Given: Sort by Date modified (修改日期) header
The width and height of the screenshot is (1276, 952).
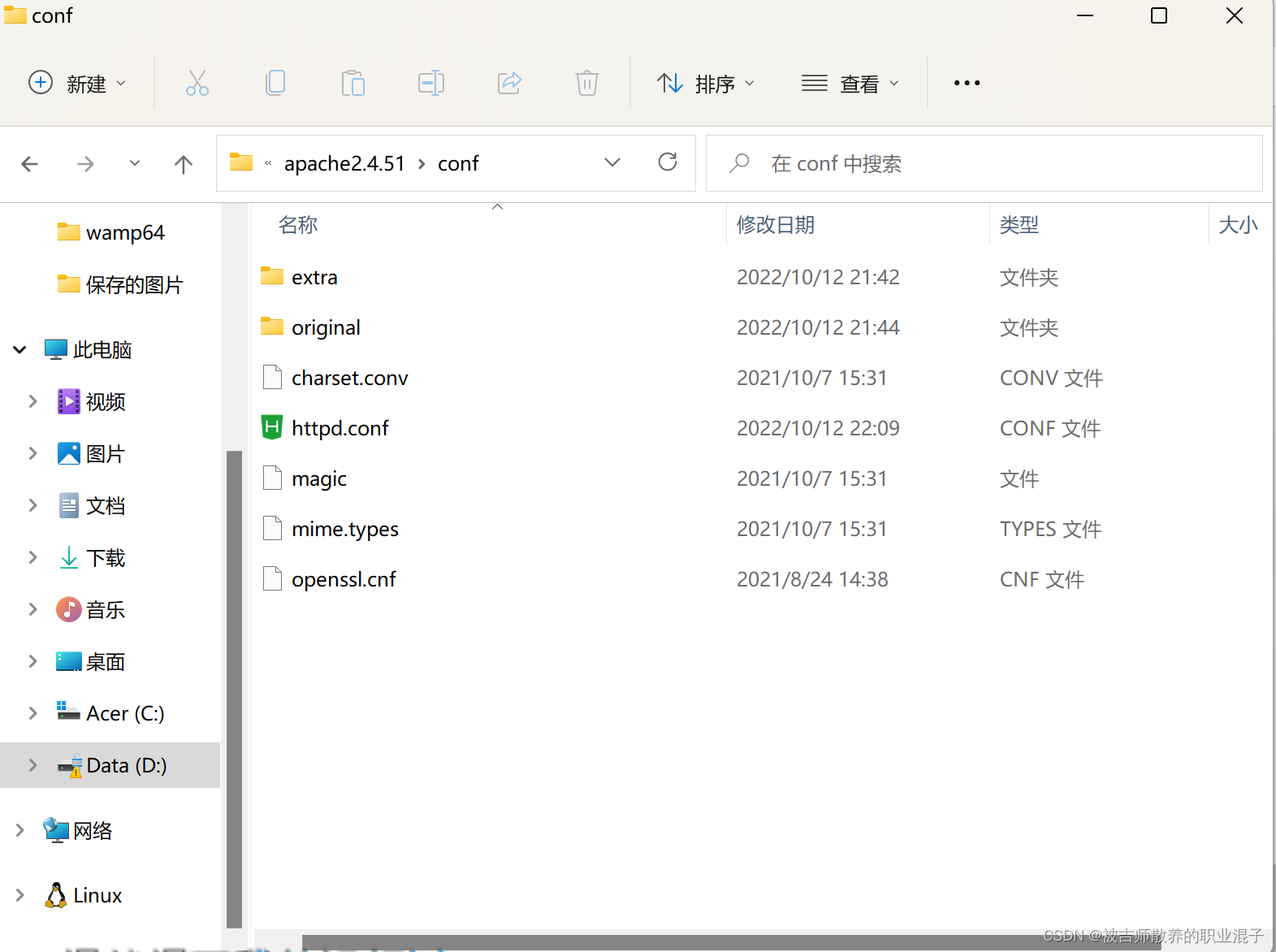Looking at the screenshot, I should pos(776,225).
